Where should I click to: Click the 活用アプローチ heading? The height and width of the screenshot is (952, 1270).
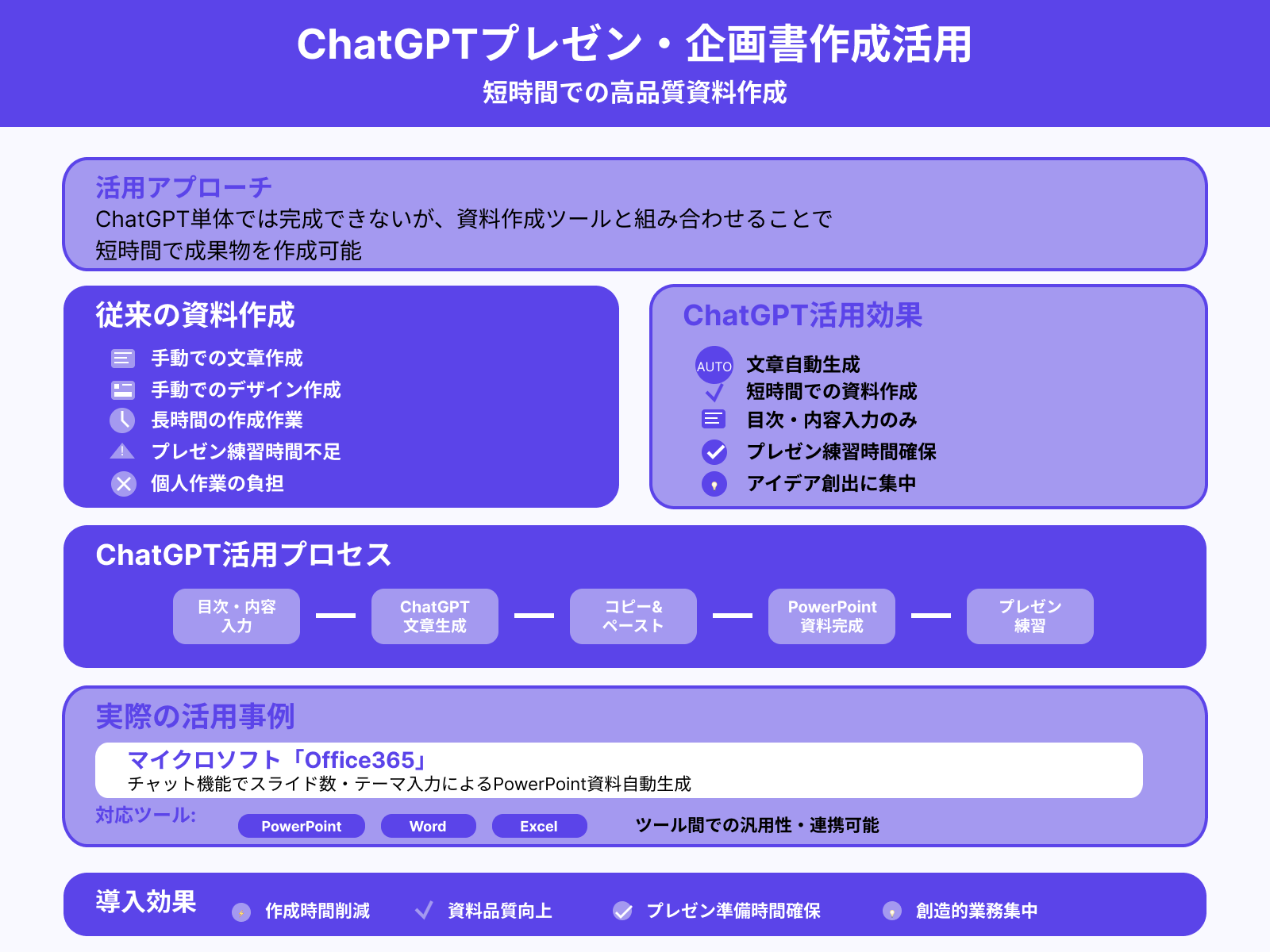point(184,188)
